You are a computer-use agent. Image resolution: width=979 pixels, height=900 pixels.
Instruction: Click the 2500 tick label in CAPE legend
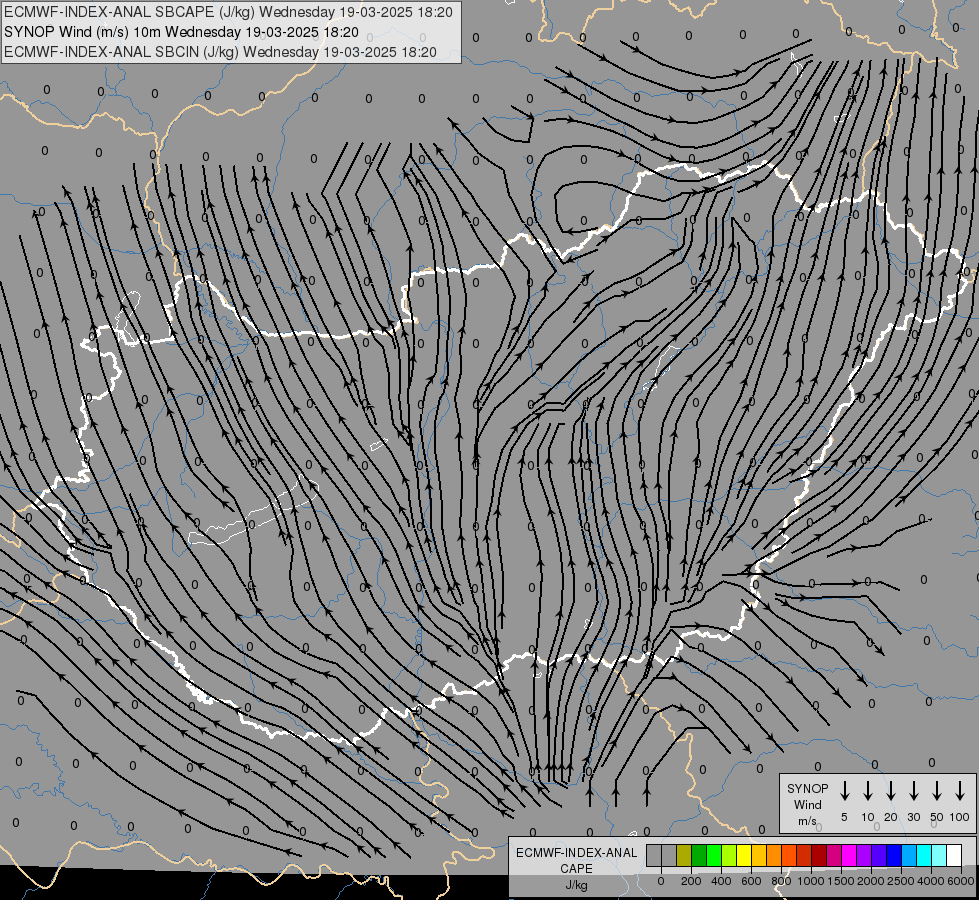point(900,881)
